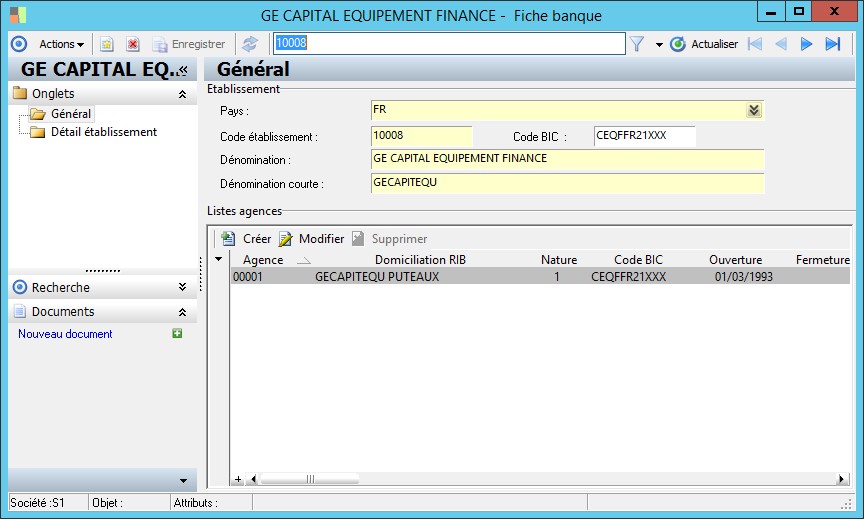Open the Actions dropdown menu
Viewport: 864px width, 519px height.
(x=61, y=44)
